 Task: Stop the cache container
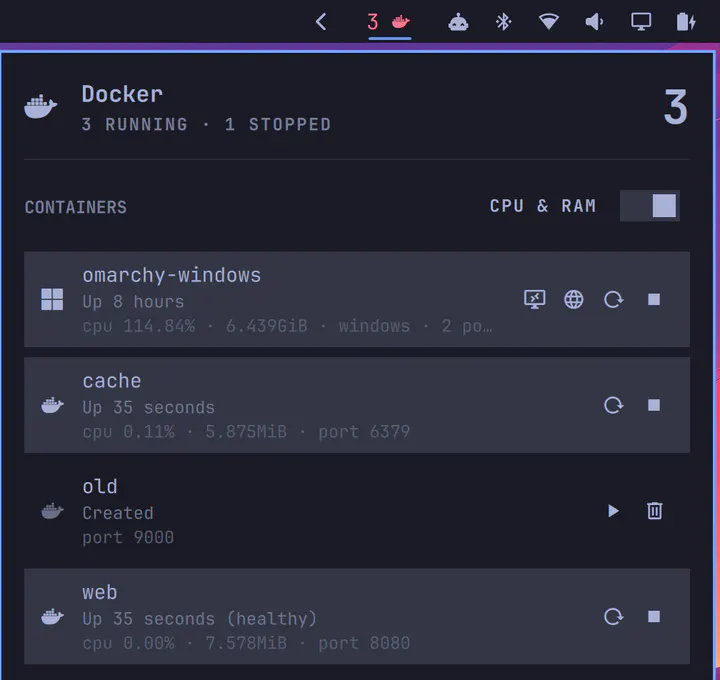[654, 405]
